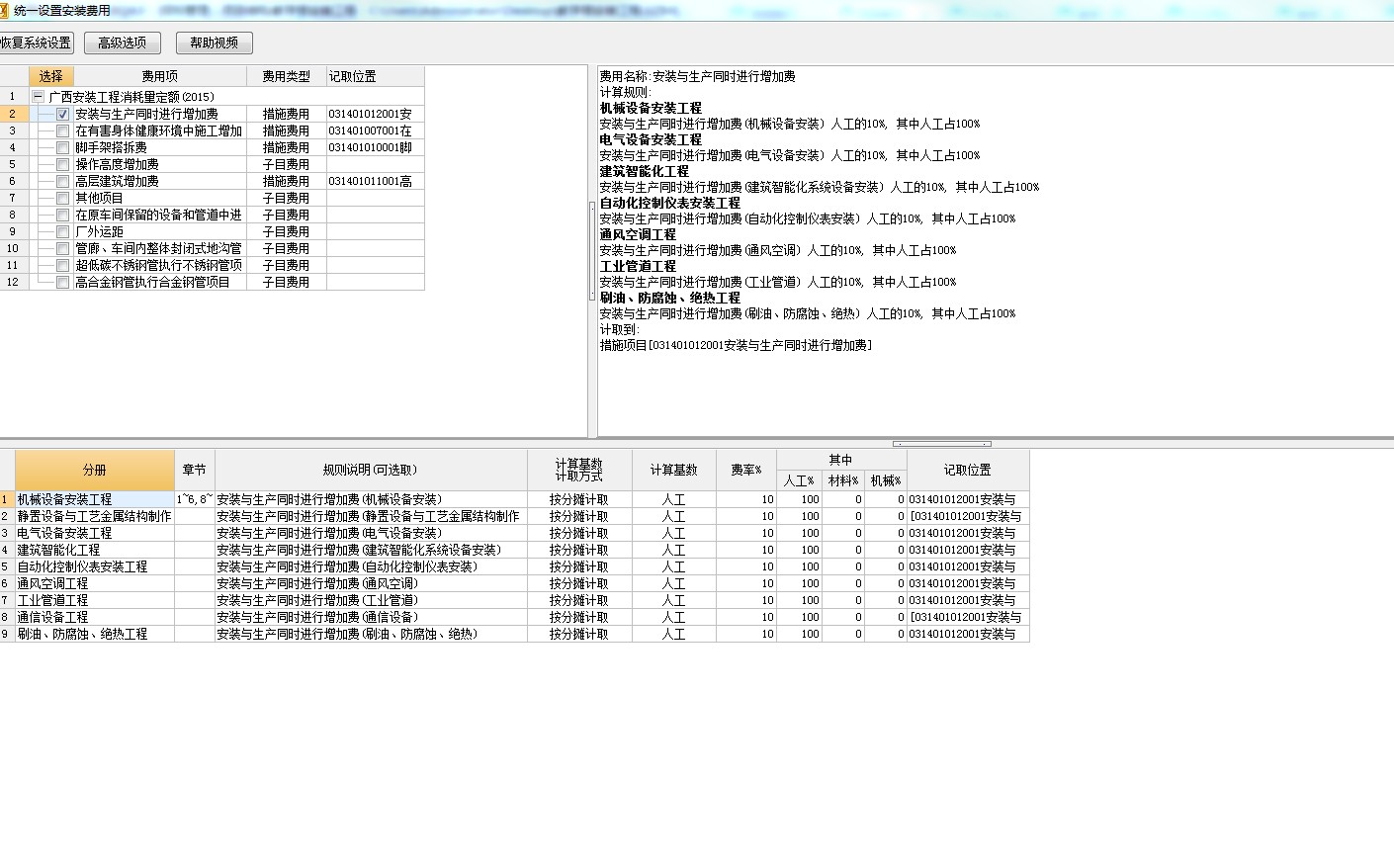The width and height of the screenshot is (1394, 868).
Task: Click the application icon in the title bar
Action: (4, 10)
